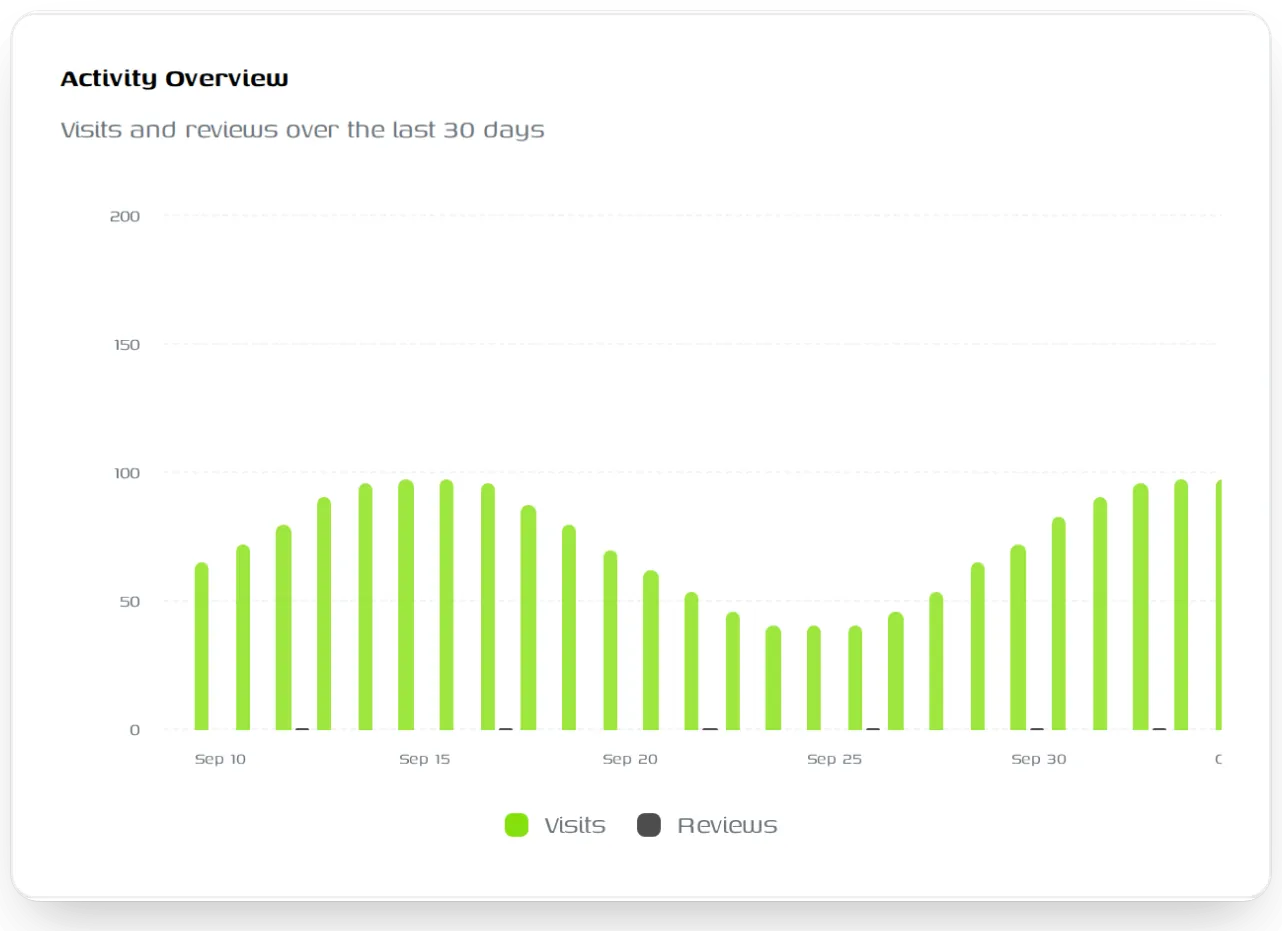The image size is (1282, 931).
Task: Click the 50 y-axis value
Action: pos(129,601)
